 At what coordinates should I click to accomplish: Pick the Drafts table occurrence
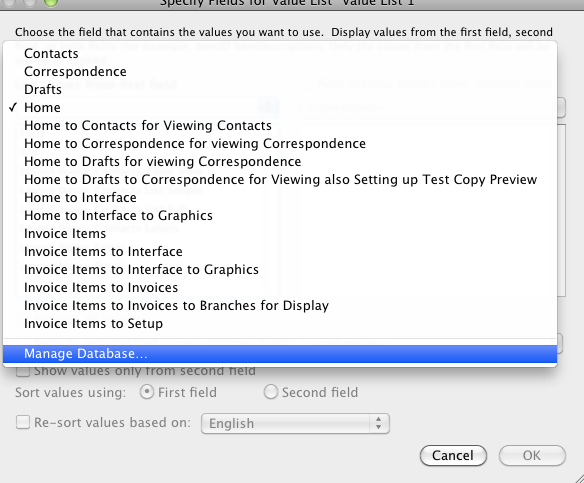click(280, 89)
